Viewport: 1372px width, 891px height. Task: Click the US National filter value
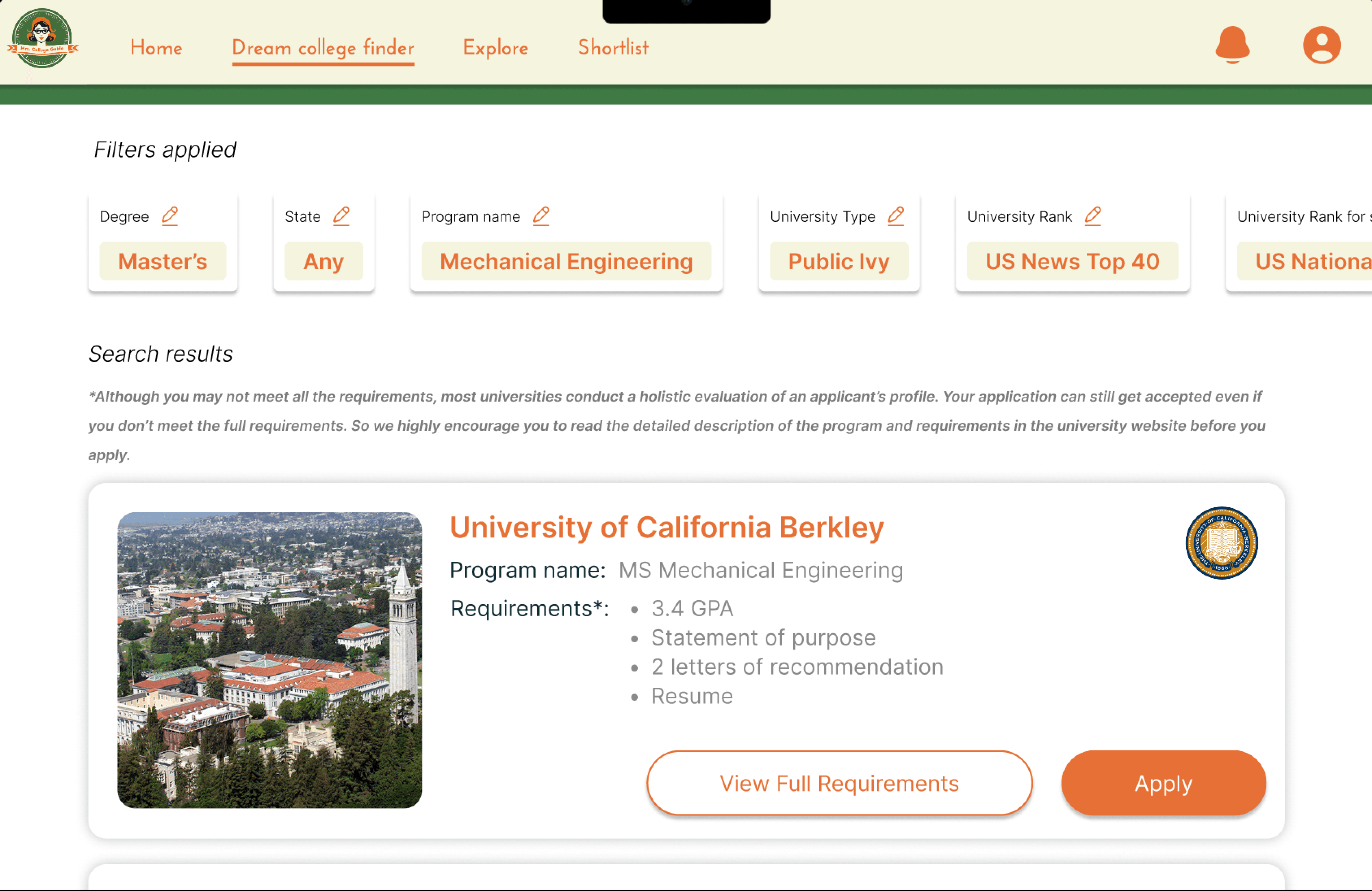pos(1305,261)
